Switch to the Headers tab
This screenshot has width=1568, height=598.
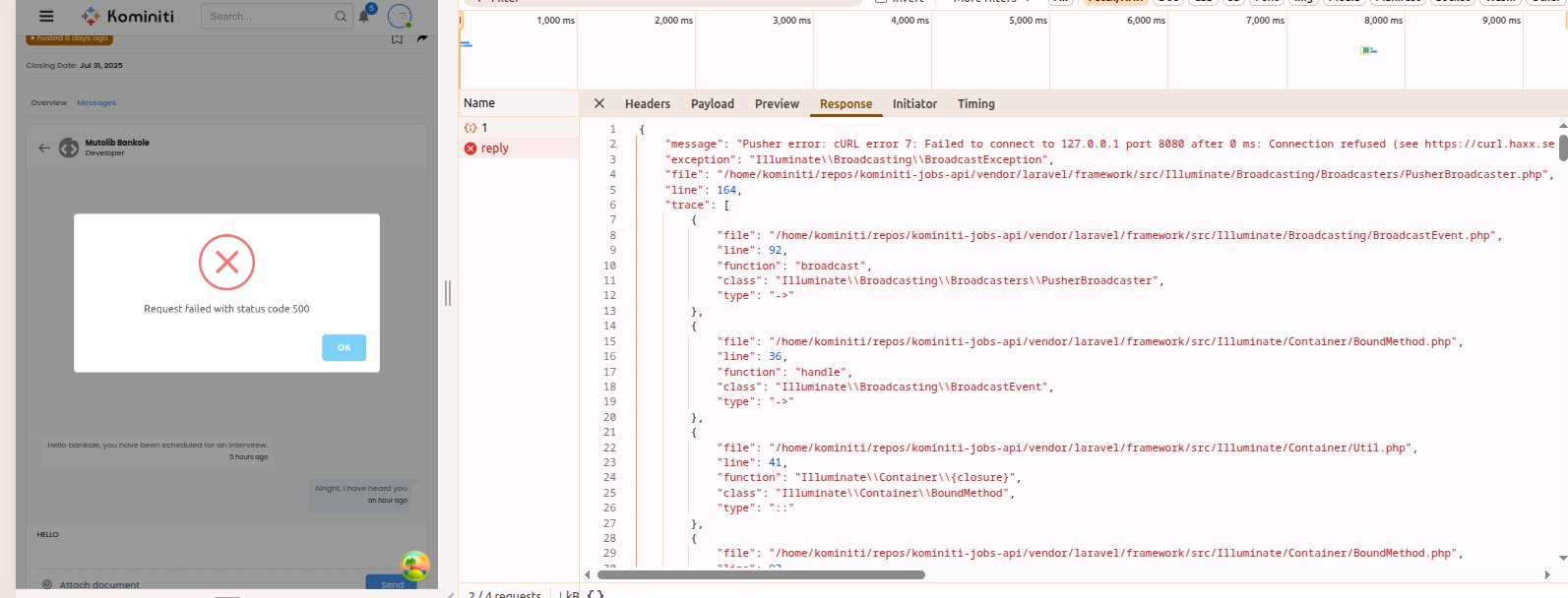[x=647, y=103]
